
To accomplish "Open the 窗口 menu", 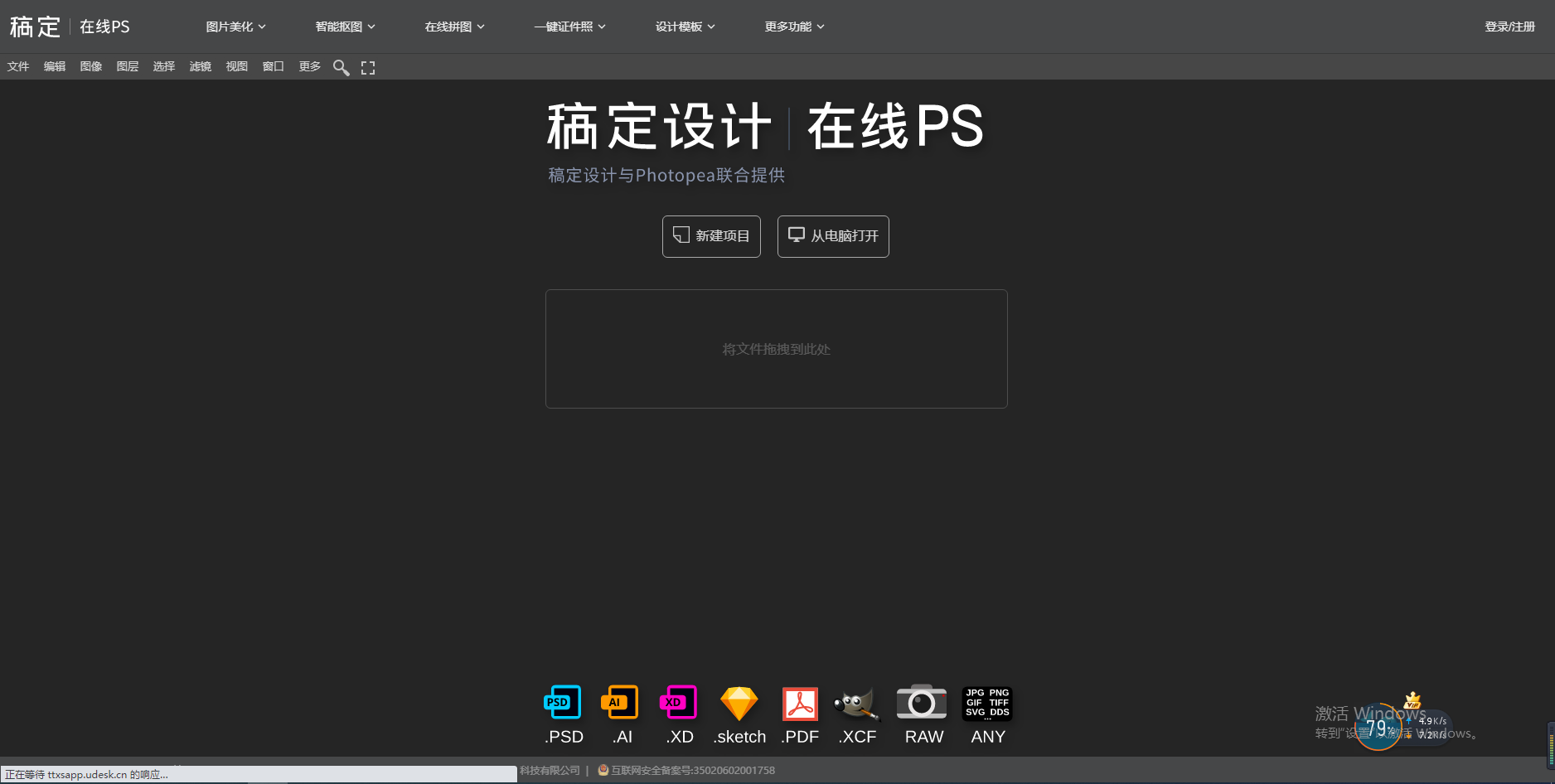I will (274, 66).
